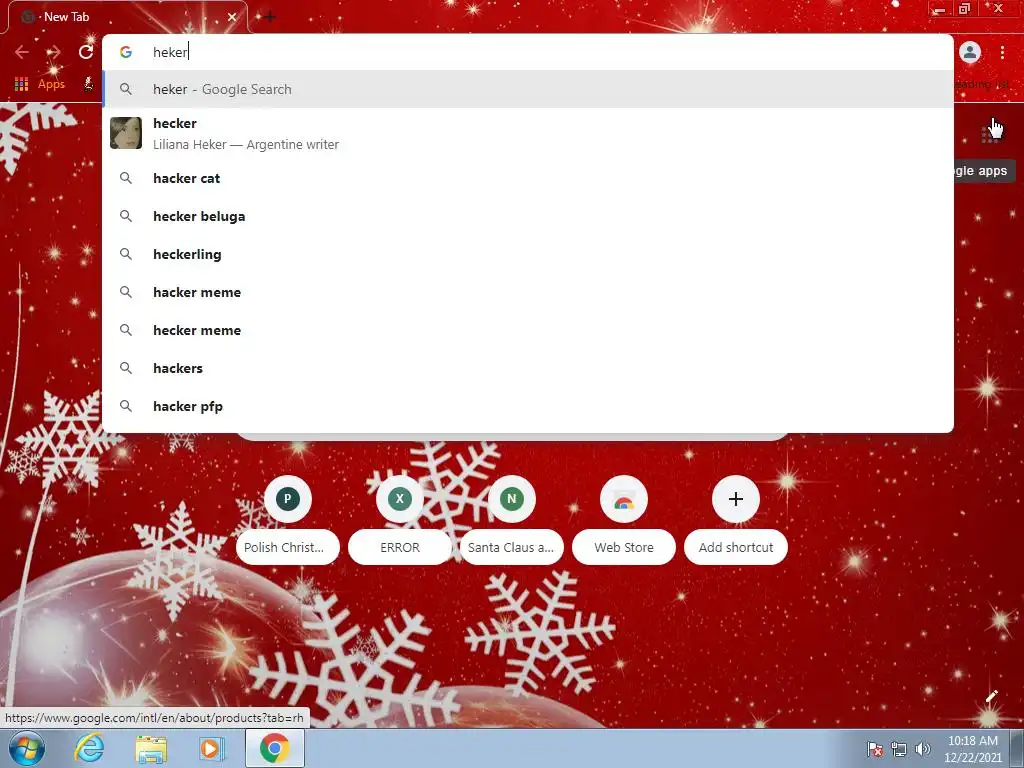Click the Chrome taskbar button
Image resolution: width=1024 pixels, height=768 pixels.
point(274,748)
